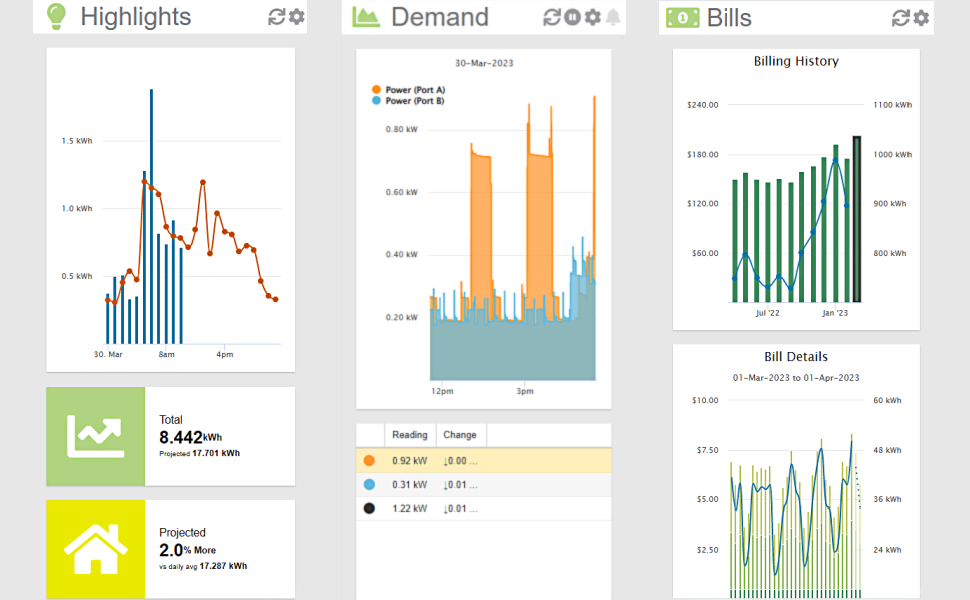Click the Change column header
Viewport: 970px width, 600px height.
(460, 435)
